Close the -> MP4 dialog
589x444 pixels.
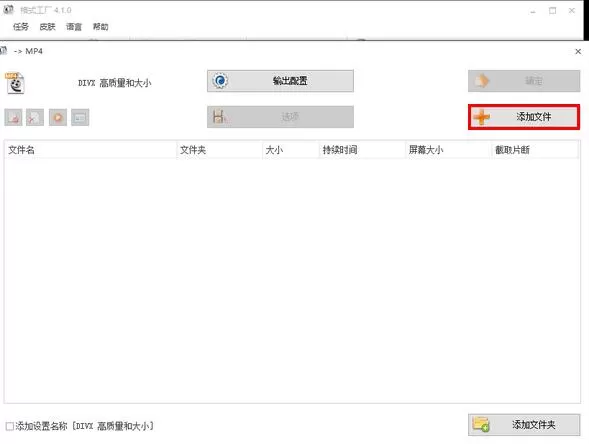(578, 51)
